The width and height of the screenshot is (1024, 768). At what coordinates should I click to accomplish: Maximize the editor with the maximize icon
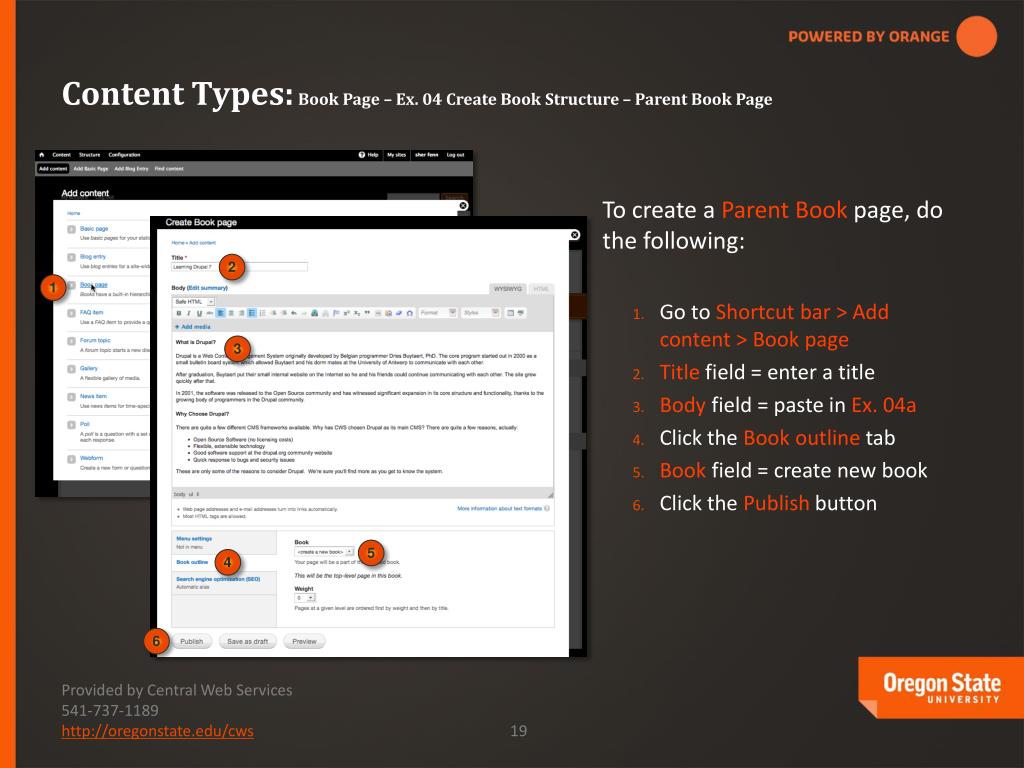[510, 313]
